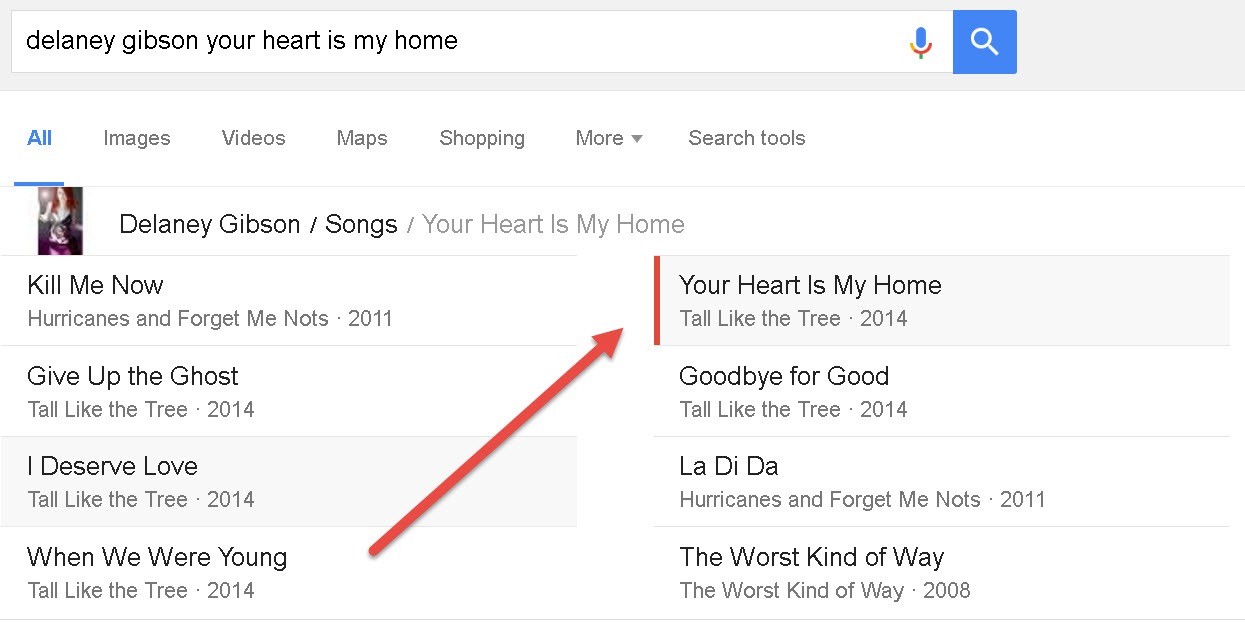This screenshot has width=1245, height=640.
Task: Select the All results tab
Action: pos(40,138)
